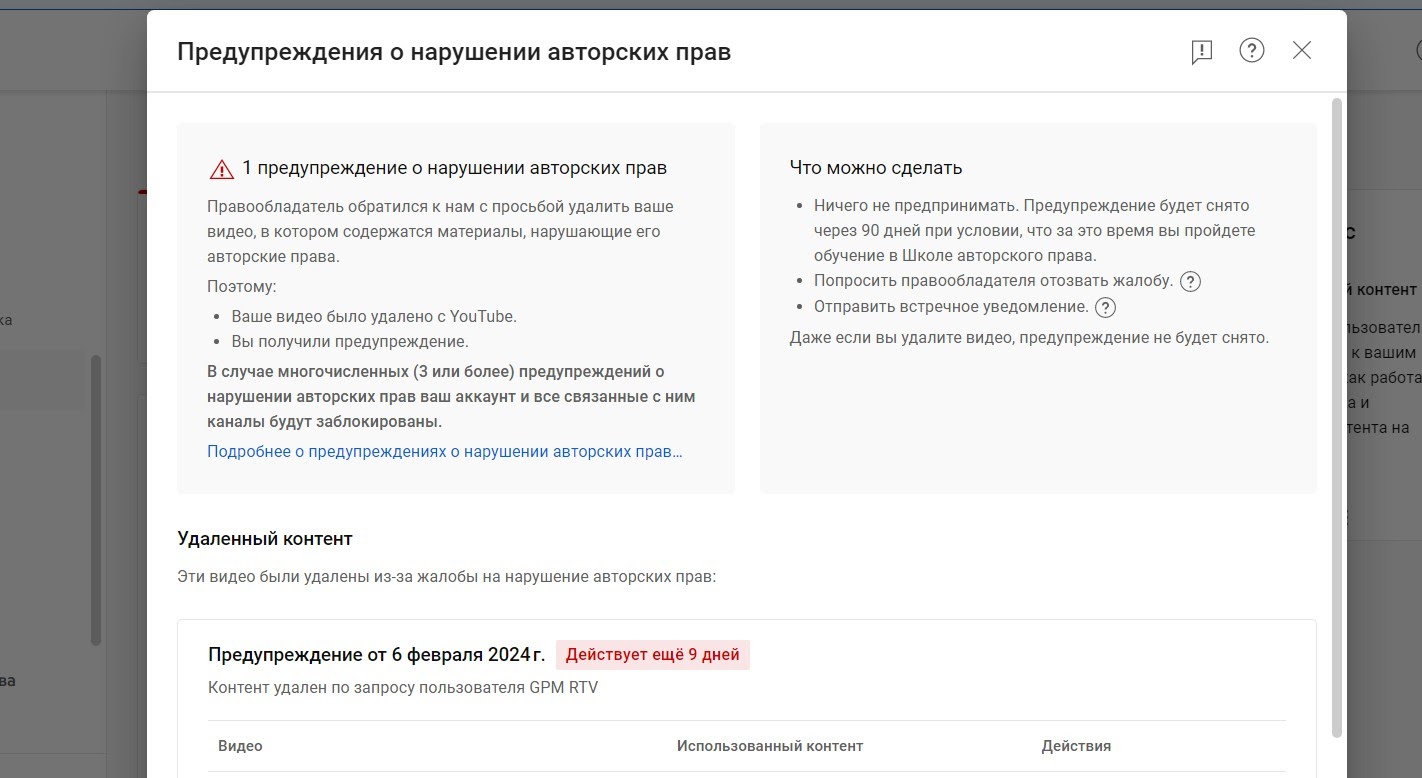Open the learn more about copyright strikes link

(x=445, y=451)
